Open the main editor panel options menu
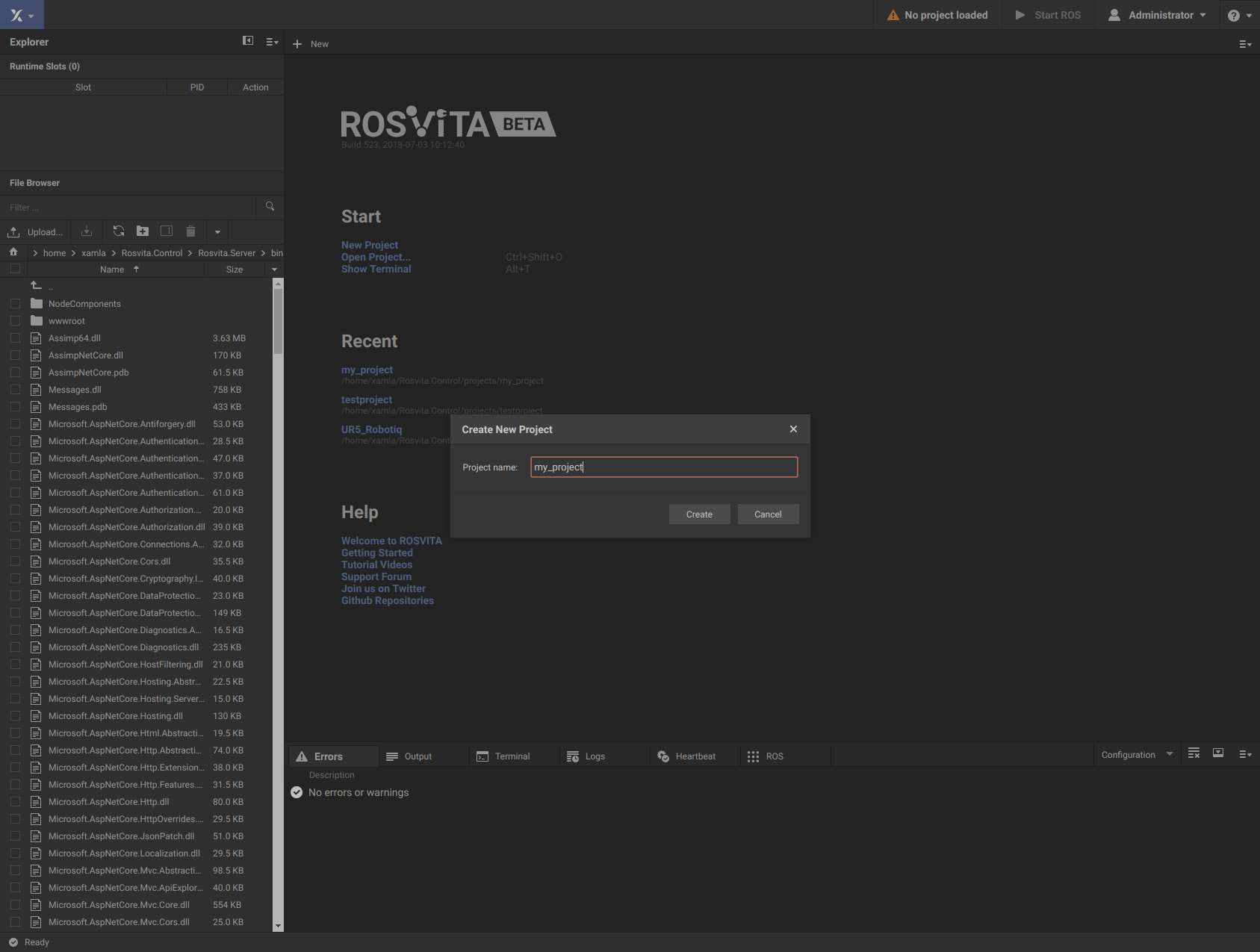 (1244, 44)
